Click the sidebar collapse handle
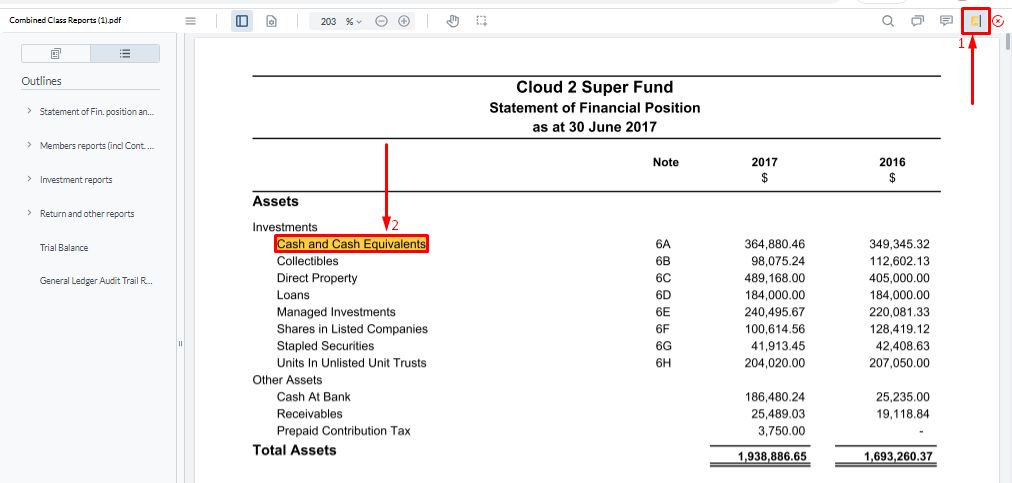The image size is (1012, 483). (181, 344)
